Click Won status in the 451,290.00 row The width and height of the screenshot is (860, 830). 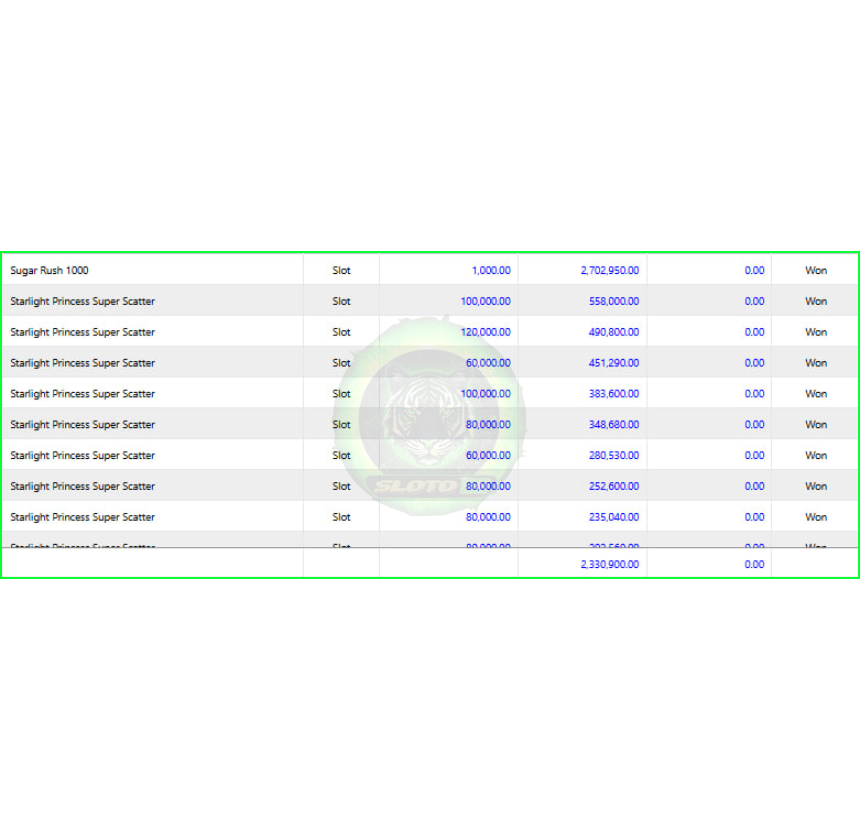[816, 363]
